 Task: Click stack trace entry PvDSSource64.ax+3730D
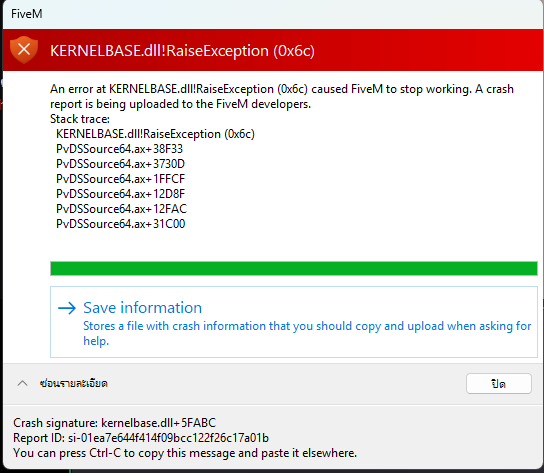[x=120, y=164]
